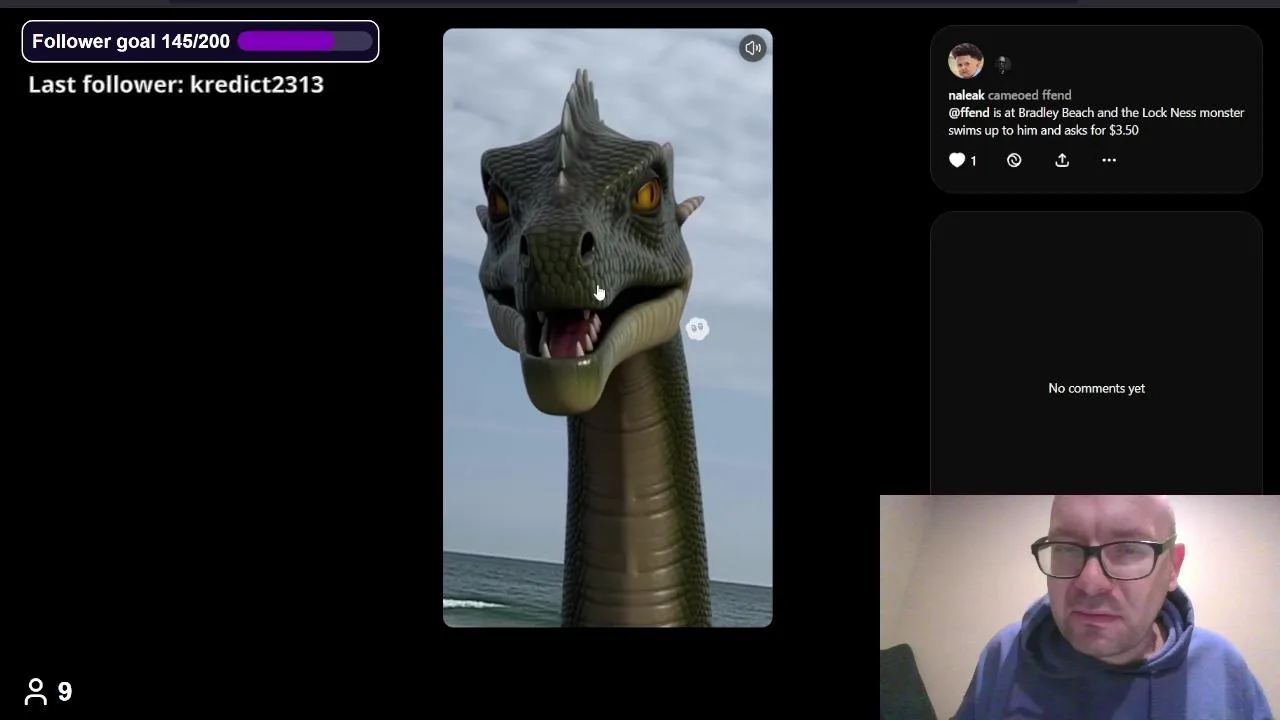Screen dimensions: 1280x720
Task: Click the viewer count number 9
Action: [x=65, y=692]
